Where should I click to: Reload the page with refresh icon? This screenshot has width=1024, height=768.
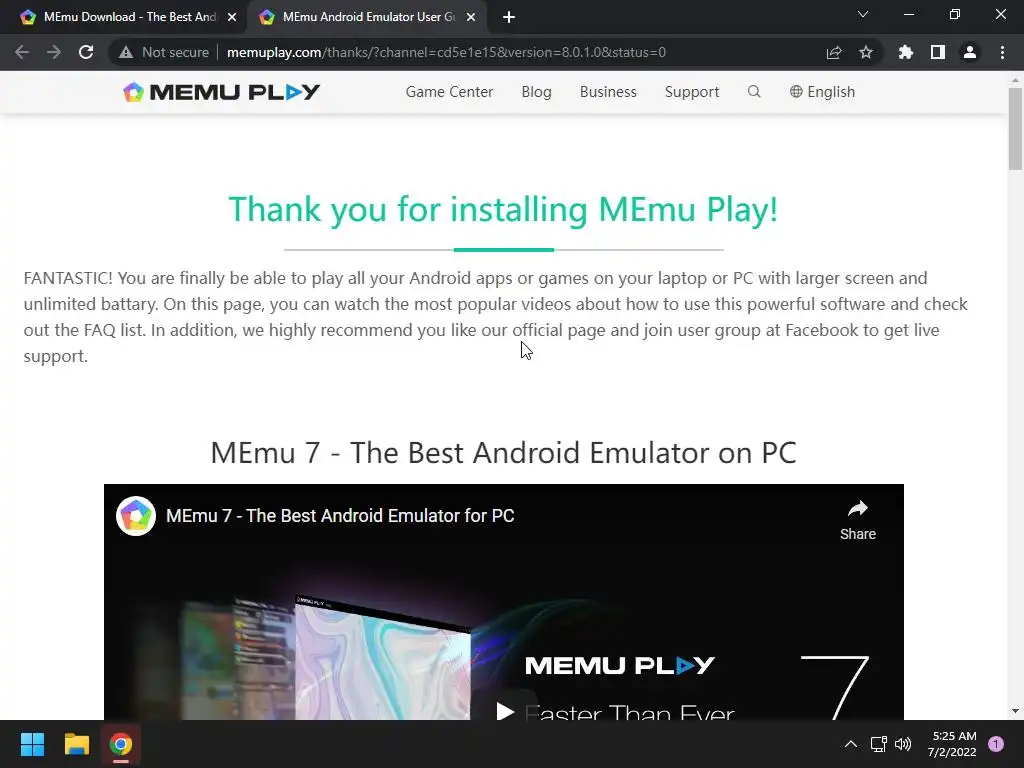click(x=86, y=52)
